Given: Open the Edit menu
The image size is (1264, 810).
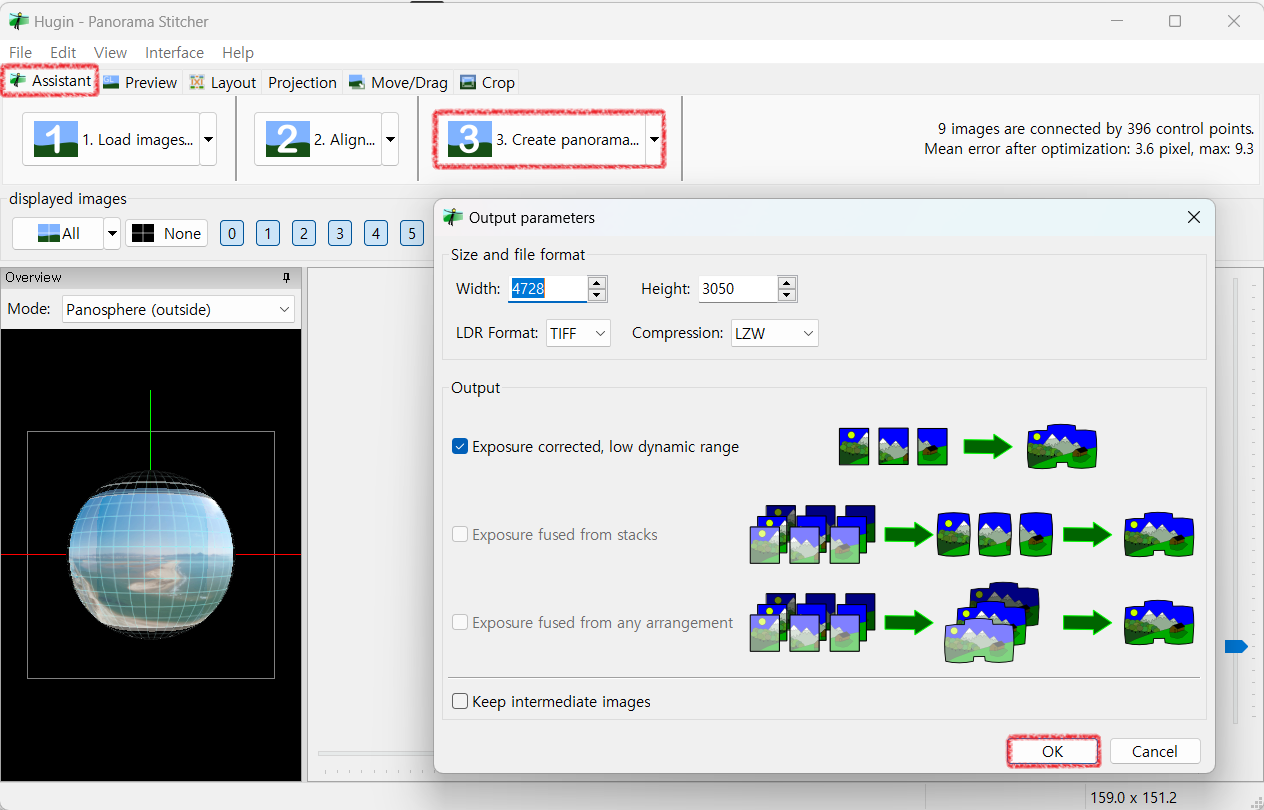Looking at the screenshot, I should tap(63, 53).
